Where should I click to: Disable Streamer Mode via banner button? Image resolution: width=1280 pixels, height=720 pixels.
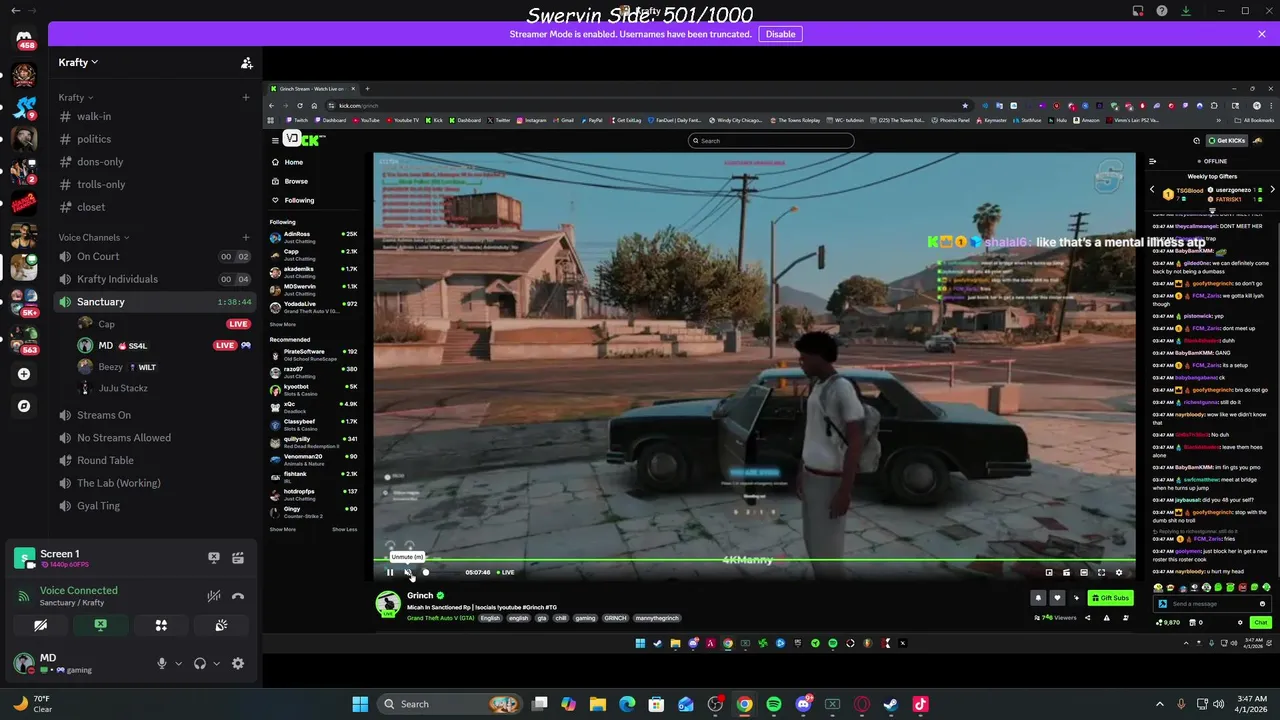coord(780,34)
